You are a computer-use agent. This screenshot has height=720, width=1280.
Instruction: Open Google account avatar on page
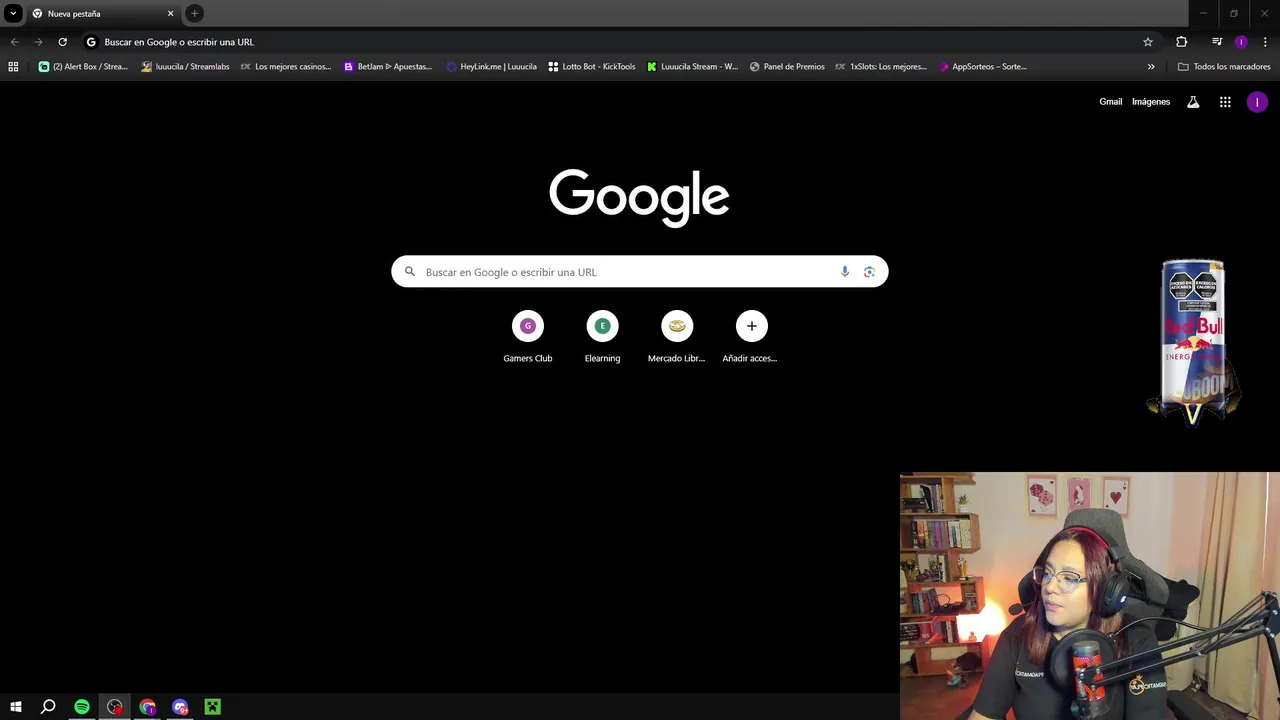tap(1257, 102)
